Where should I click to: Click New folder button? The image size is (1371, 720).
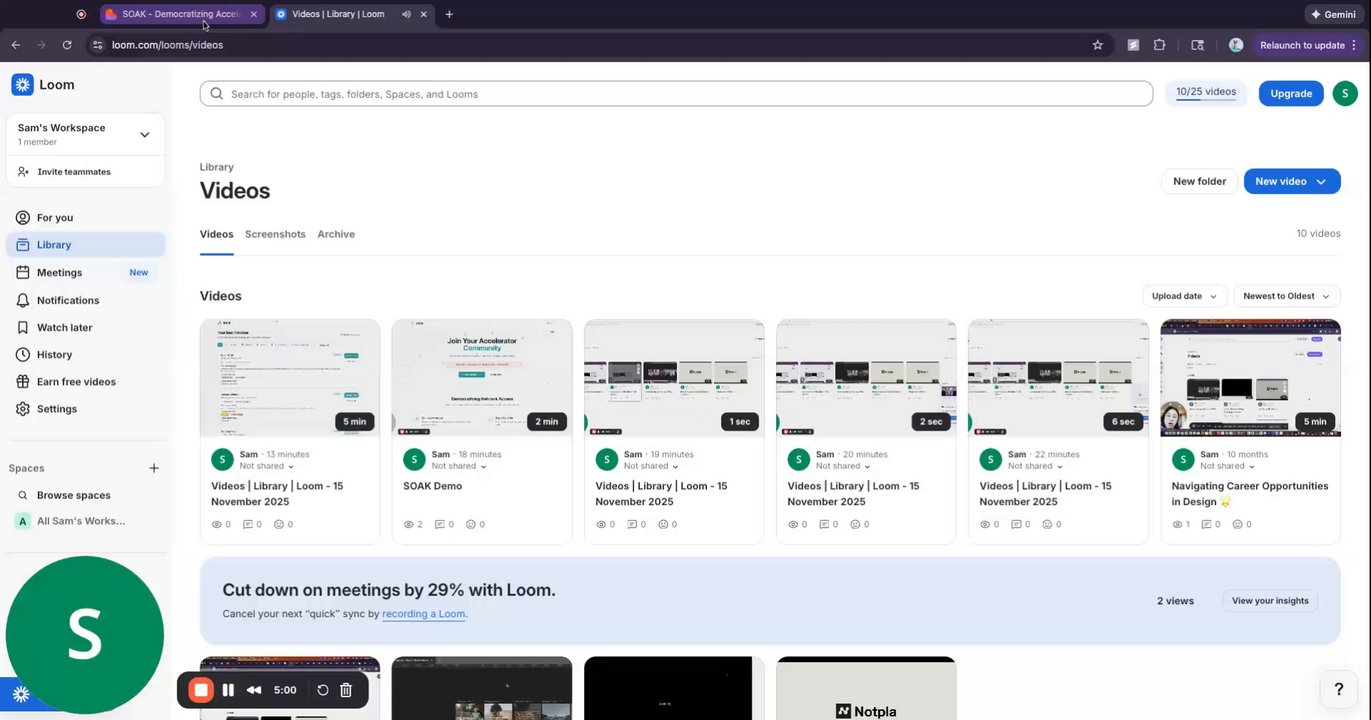click(x=1199, y=181)
